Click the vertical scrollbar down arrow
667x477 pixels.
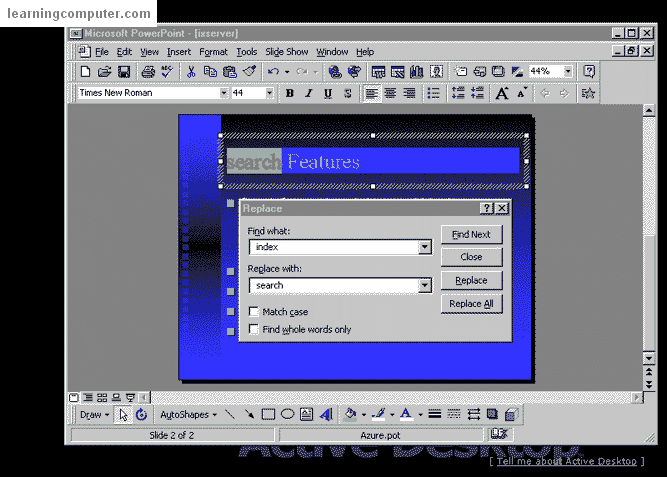tap(649, 358)
